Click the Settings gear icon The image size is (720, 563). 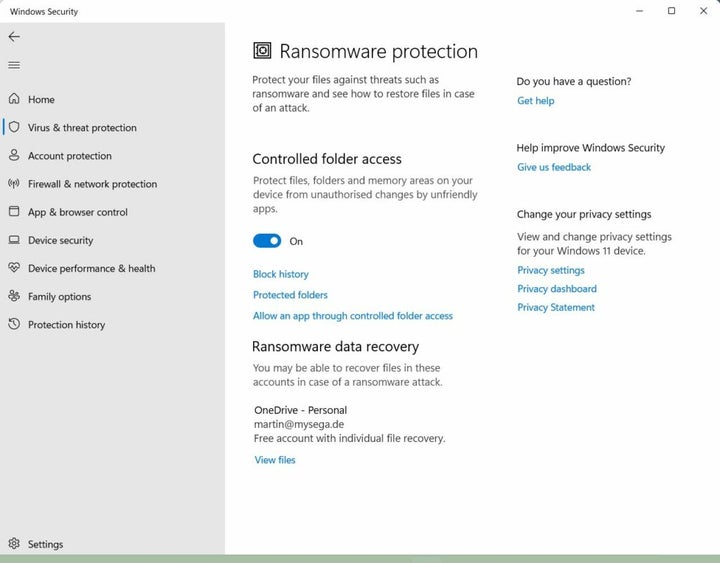14,544
